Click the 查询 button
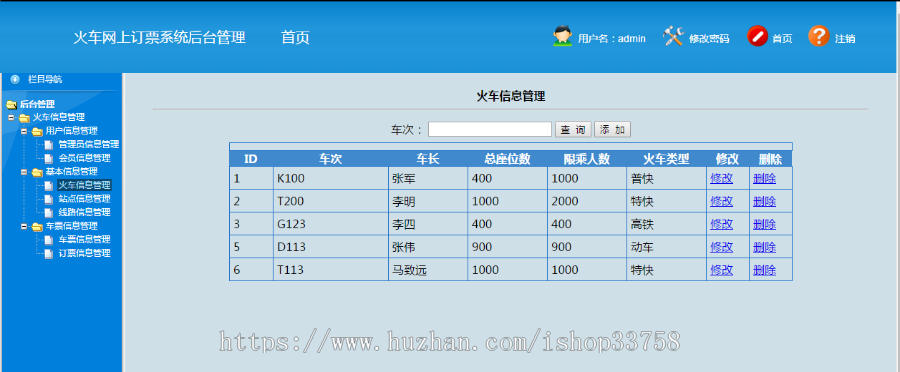The image size is (900, 372). pos(573,129)
